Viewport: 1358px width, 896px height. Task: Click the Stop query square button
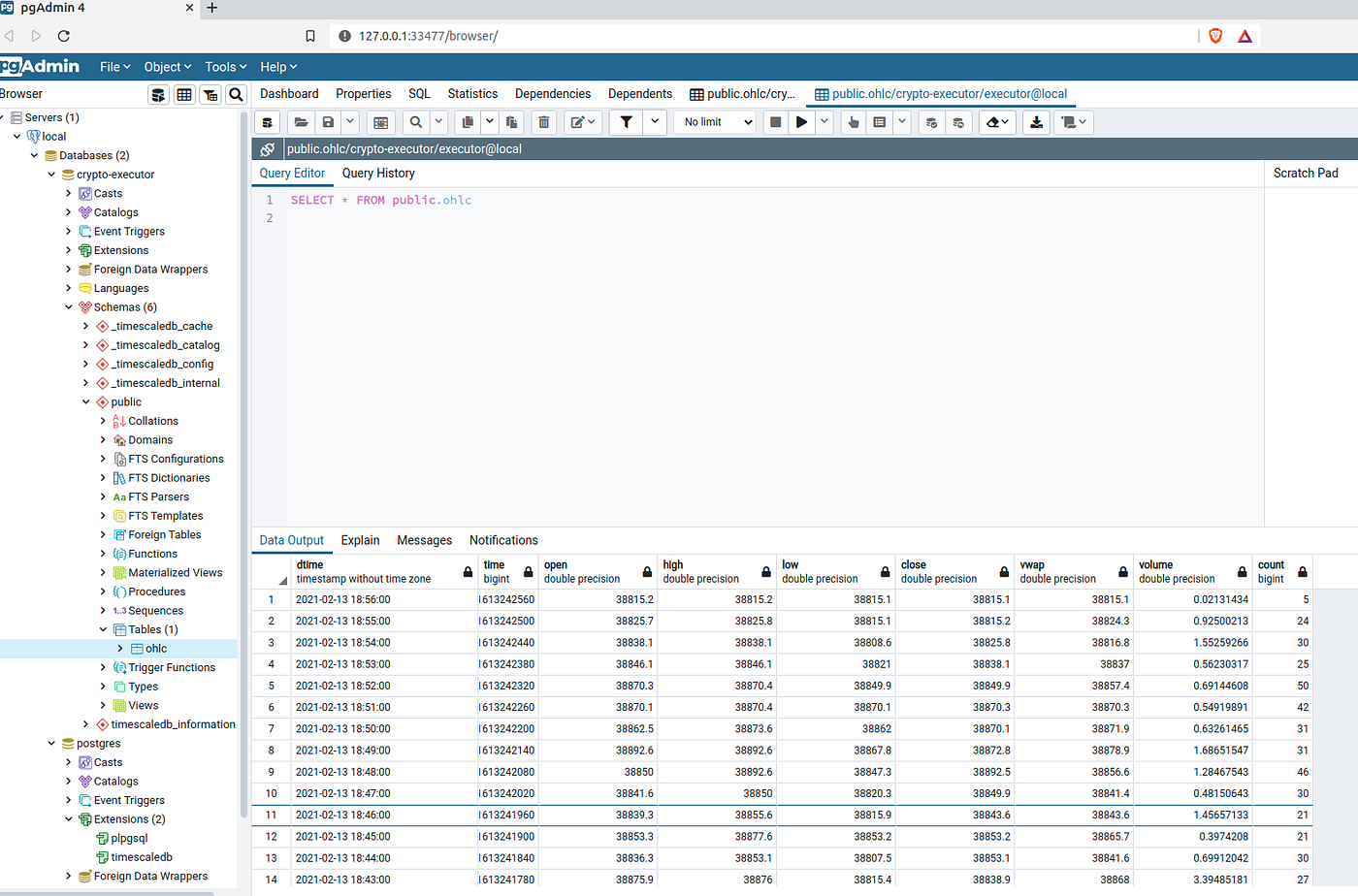(x=775, y=122)
